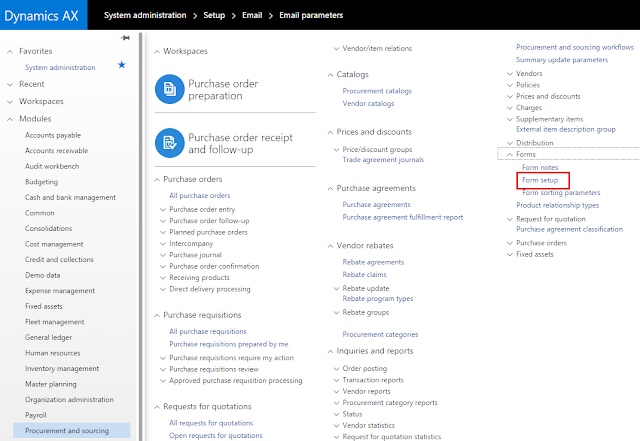640x441 pixels.
Task: Select System administration in the breadcrumb
Action: point(145,15)
